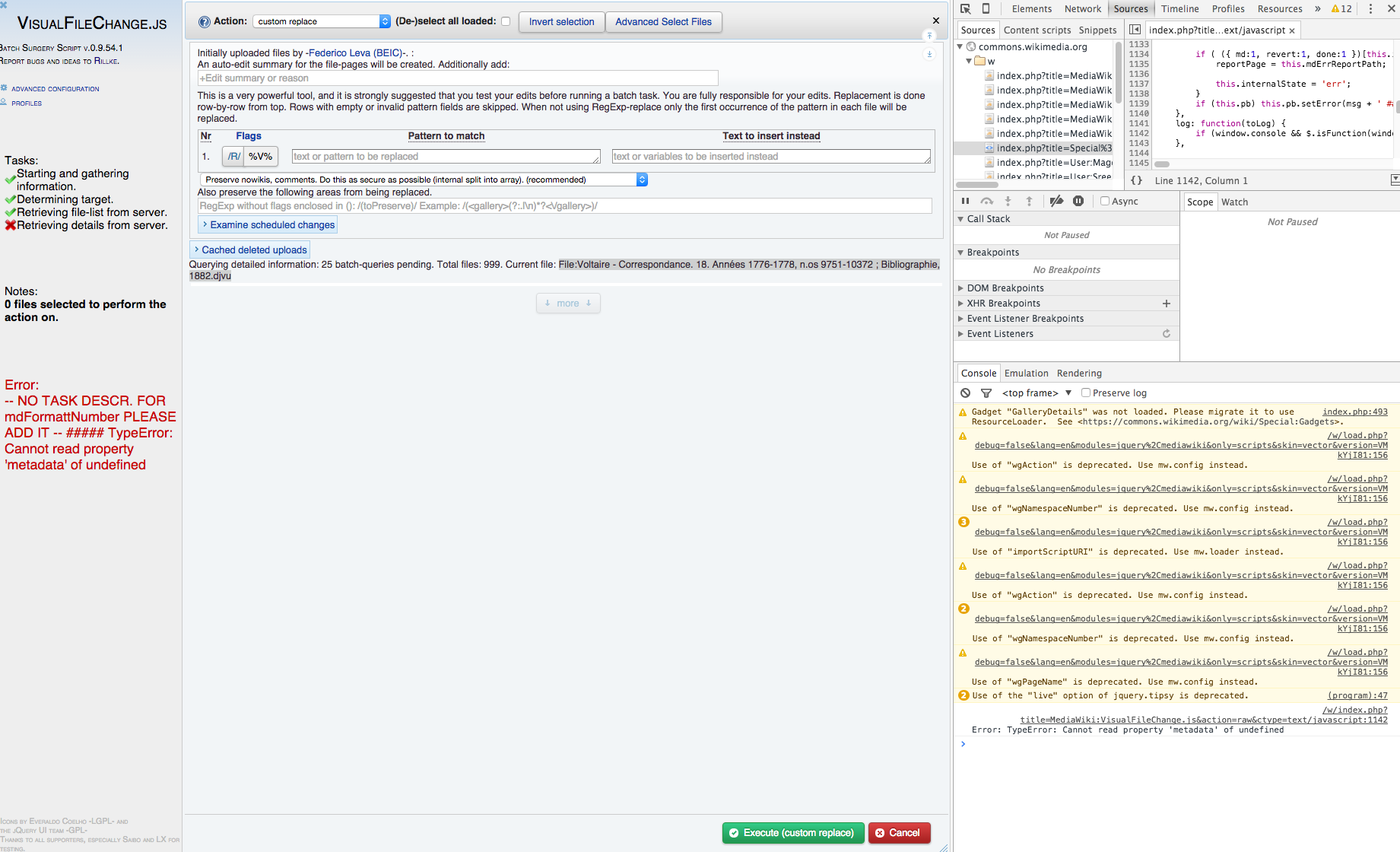Click the collapse-up arrow below dialog close

[x=929, y=36]
